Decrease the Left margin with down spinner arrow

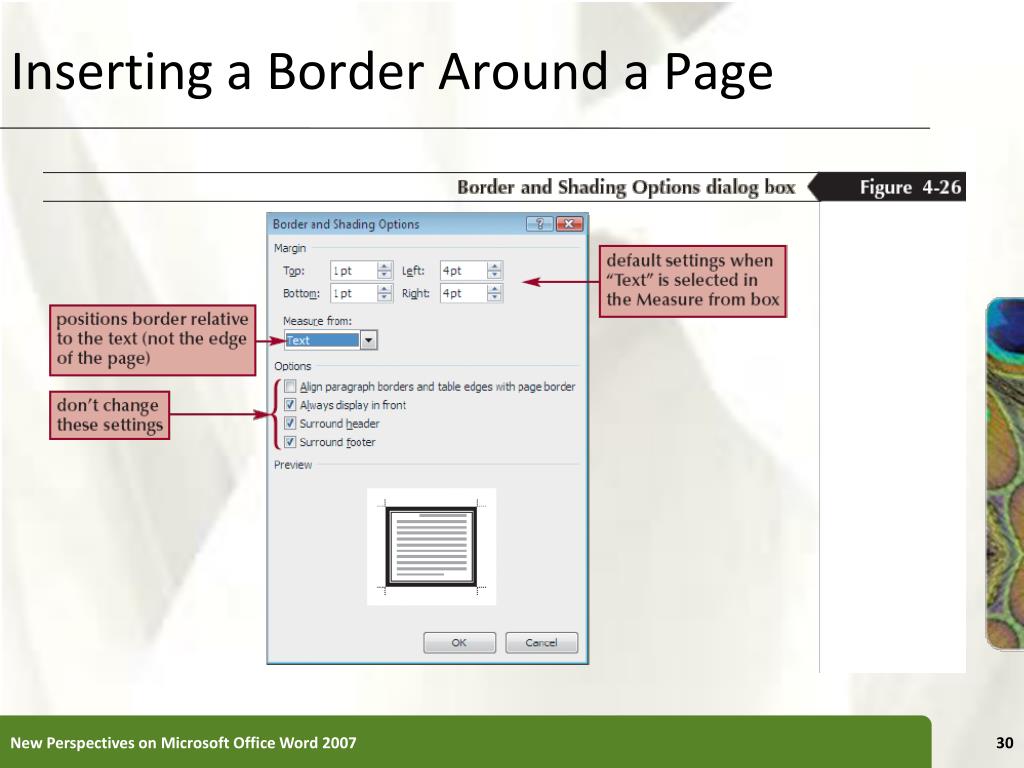(x=495, y=275)
